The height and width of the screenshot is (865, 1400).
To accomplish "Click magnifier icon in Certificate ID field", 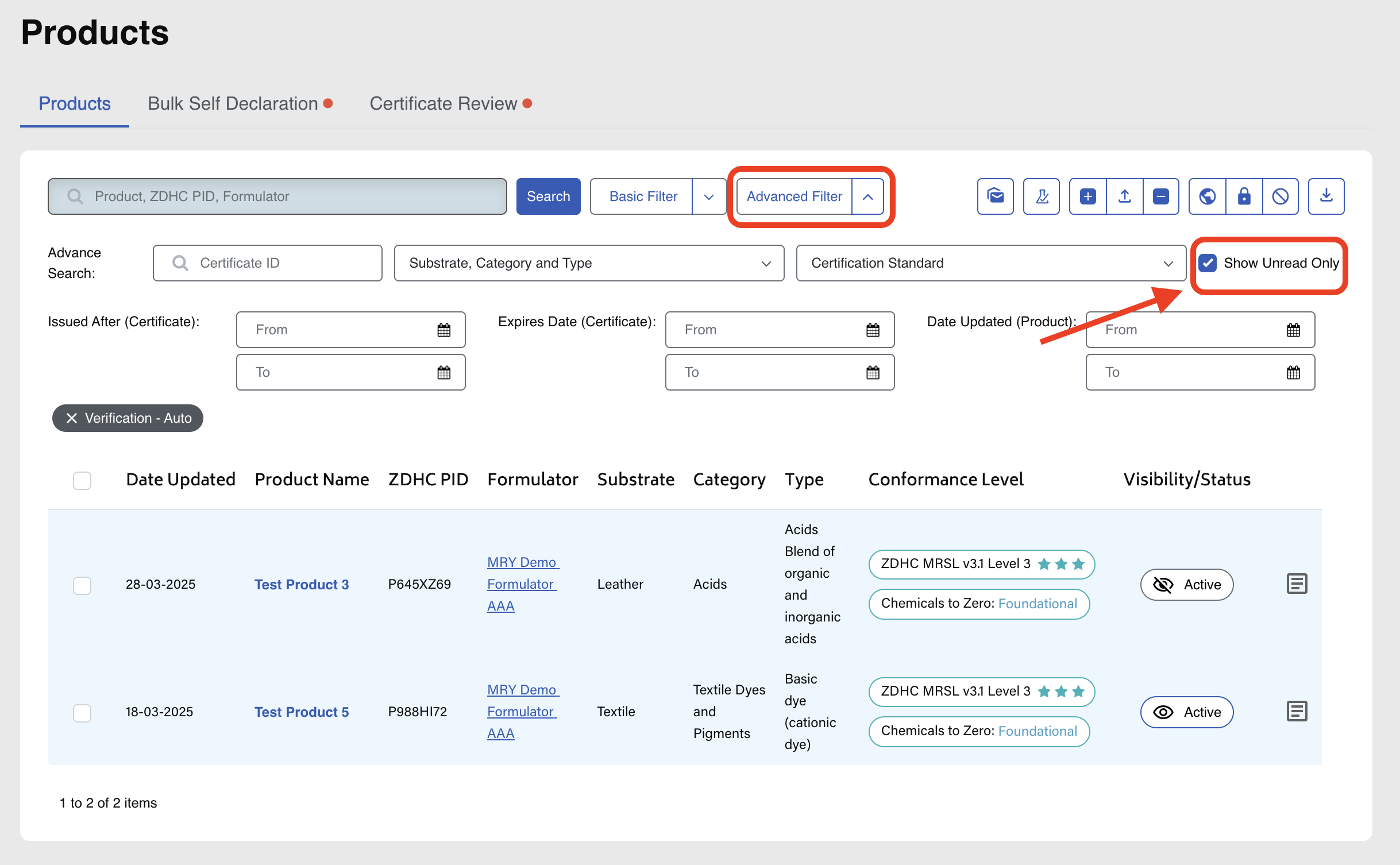I will tap(180, 263).
